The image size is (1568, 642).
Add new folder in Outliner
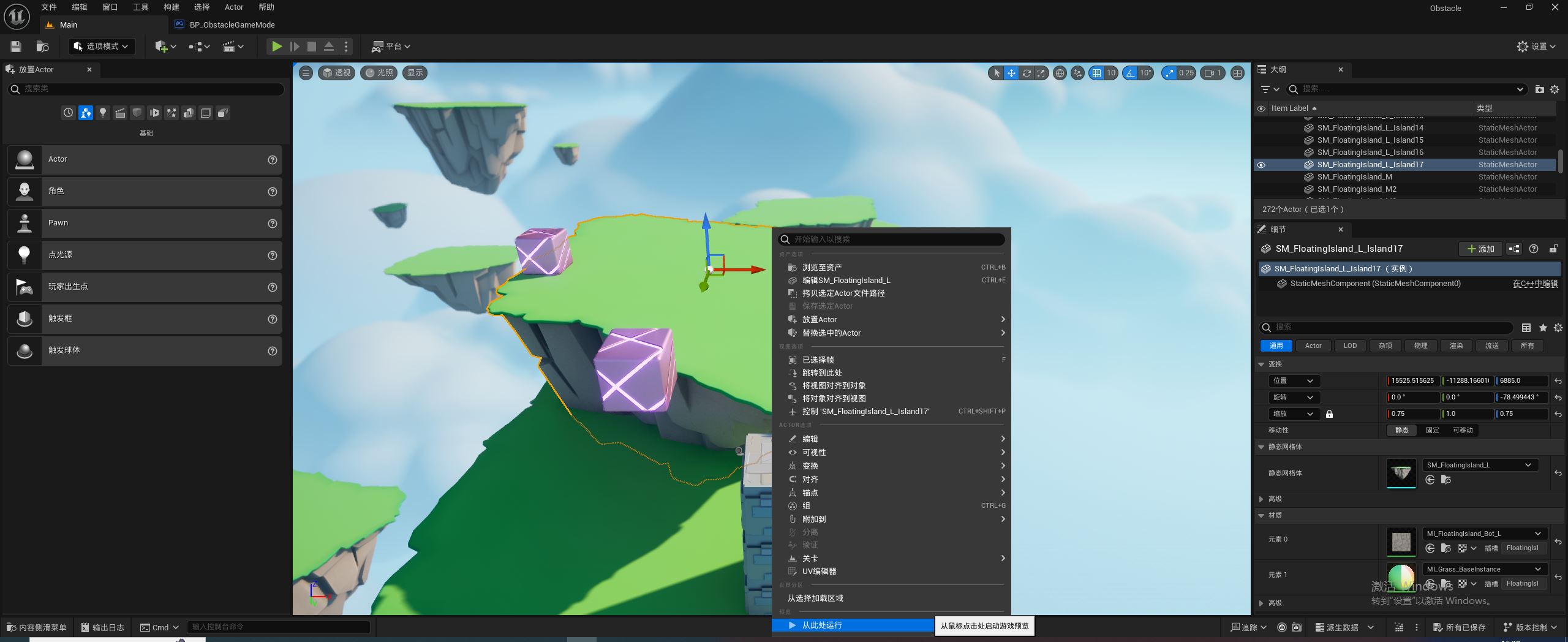[1539, 89]
